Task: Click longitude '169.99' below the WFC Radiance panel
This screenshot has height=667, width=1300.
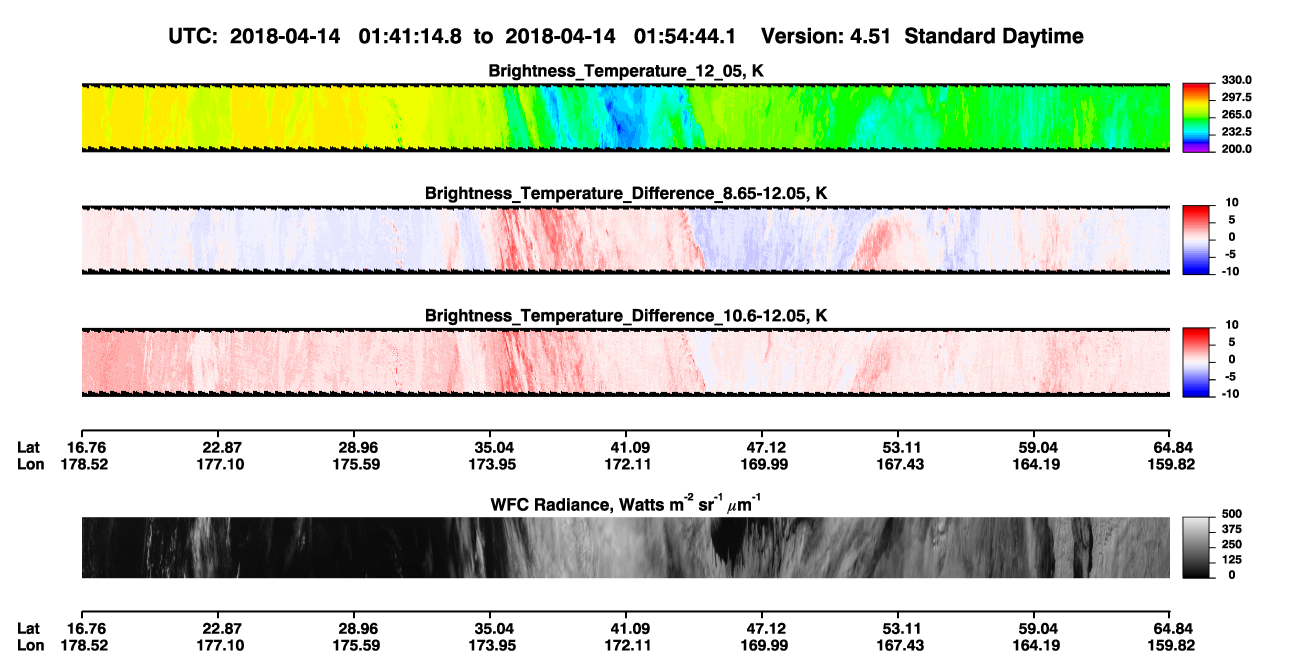Action: point(764,645)
